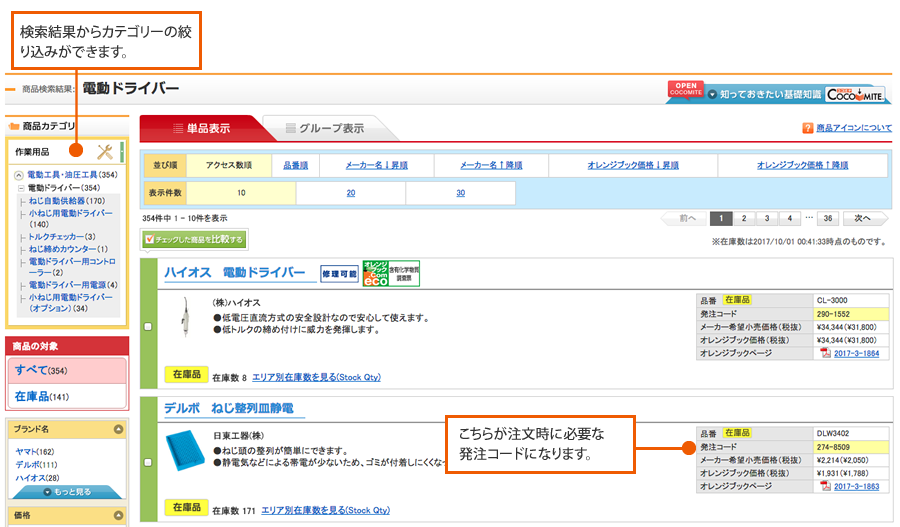The width and height of the screenshot is (900, 527).
Task: Filter brand デルポ(111)
Action: 36,464
